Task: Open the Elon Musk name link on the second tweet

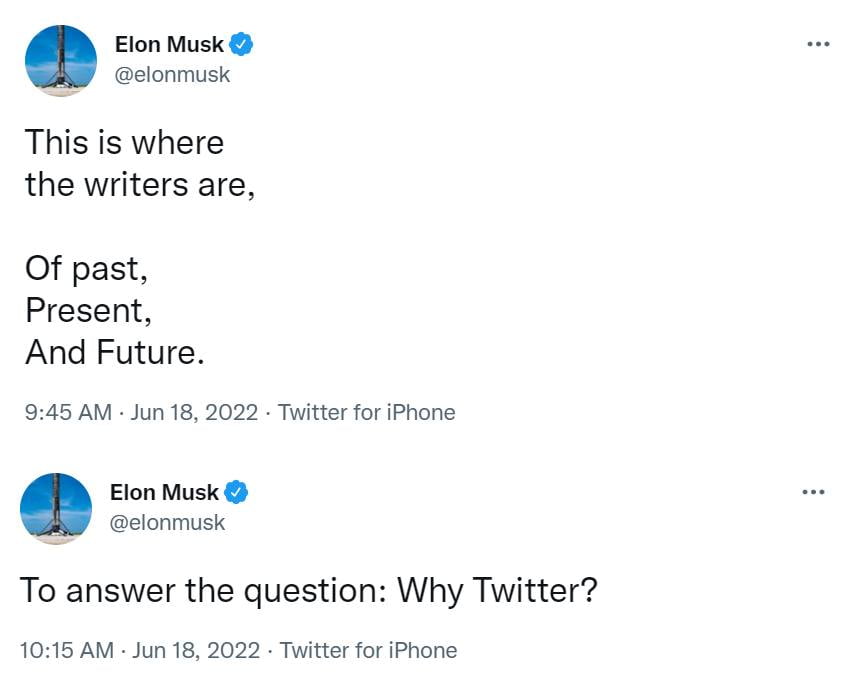Action: (x=164, y=493)
